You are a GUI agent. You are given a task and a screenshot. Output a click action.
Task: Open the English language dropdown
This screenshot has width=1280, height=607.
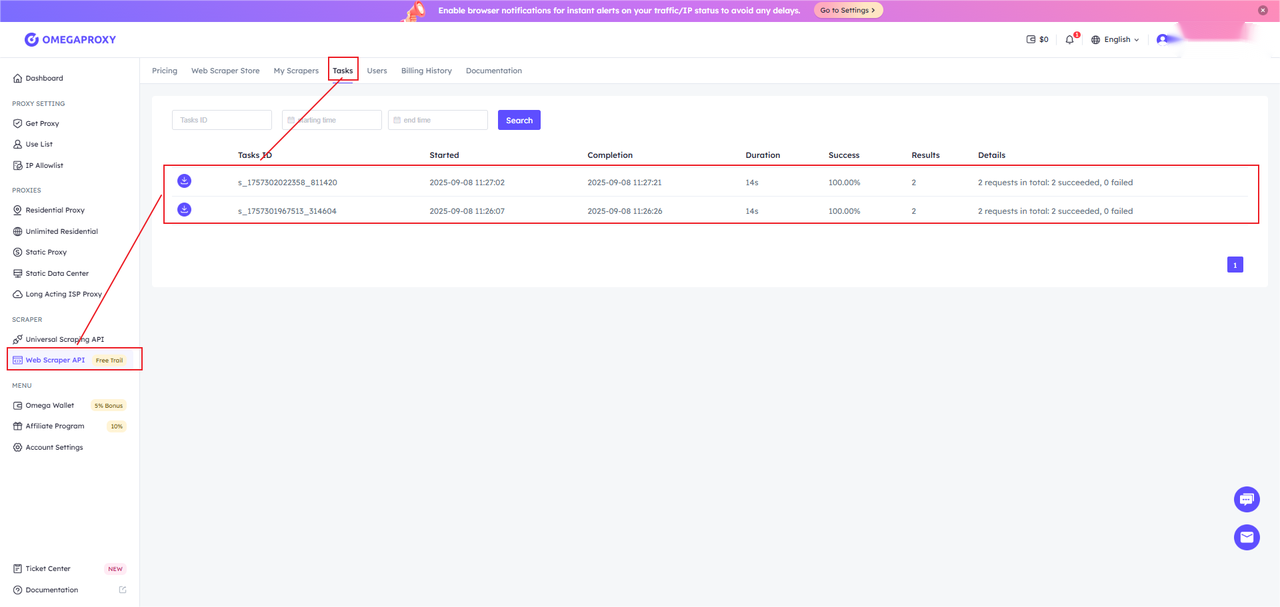1115,40
